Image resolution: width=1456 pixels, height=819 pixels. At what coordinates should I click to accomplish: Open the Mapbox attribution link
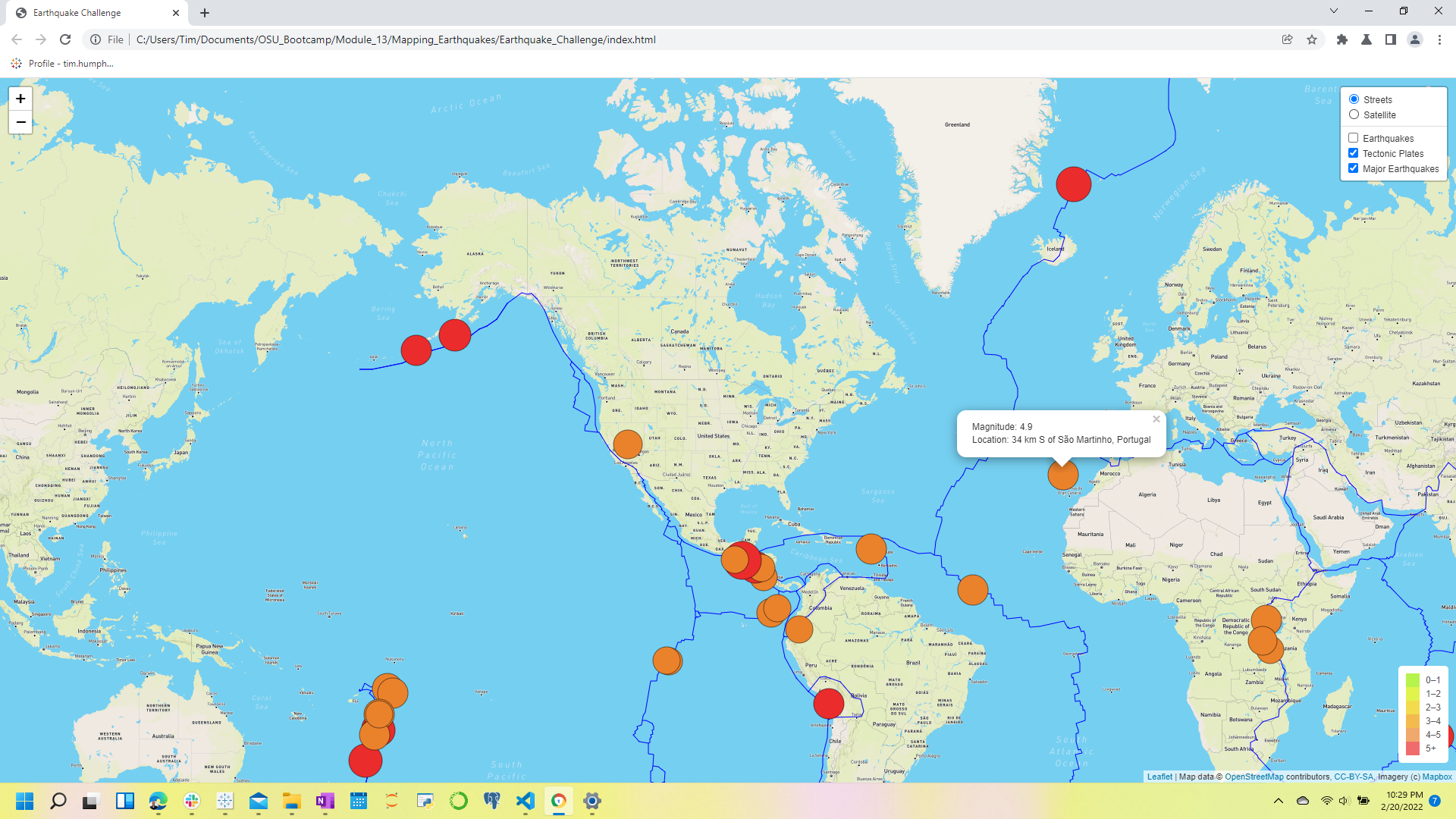(1437, 777)
